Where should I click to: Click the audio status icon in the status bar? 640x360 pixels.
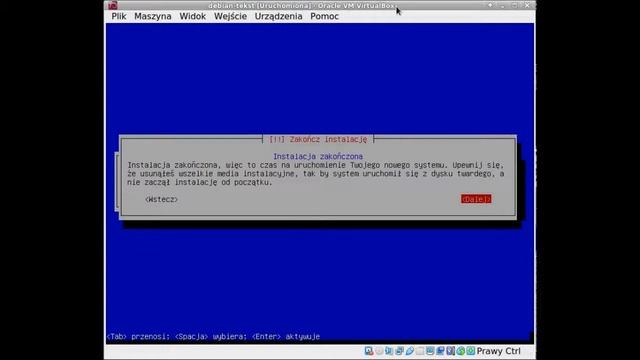(x=389, y=351)
